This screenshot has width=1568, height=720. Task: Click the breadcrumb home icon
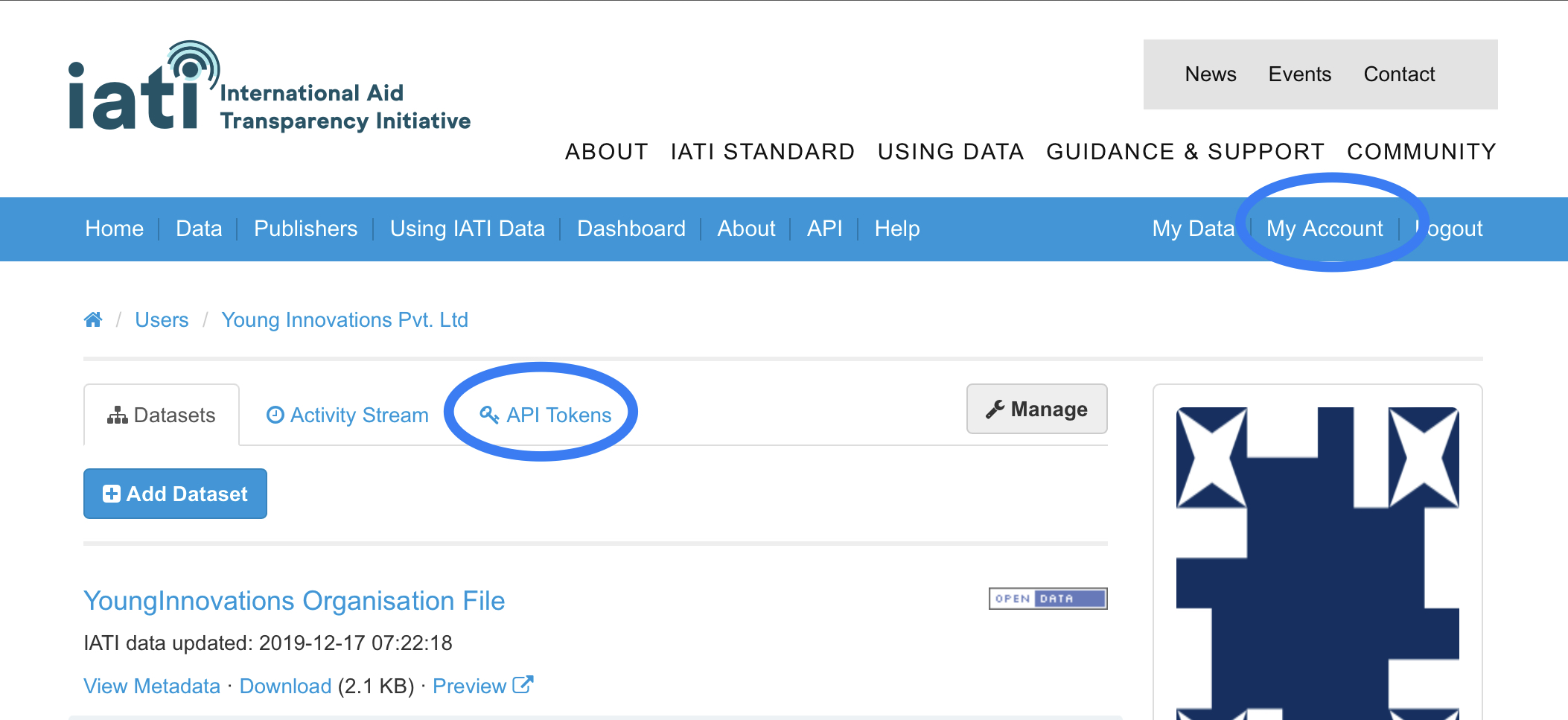(94, 319)
